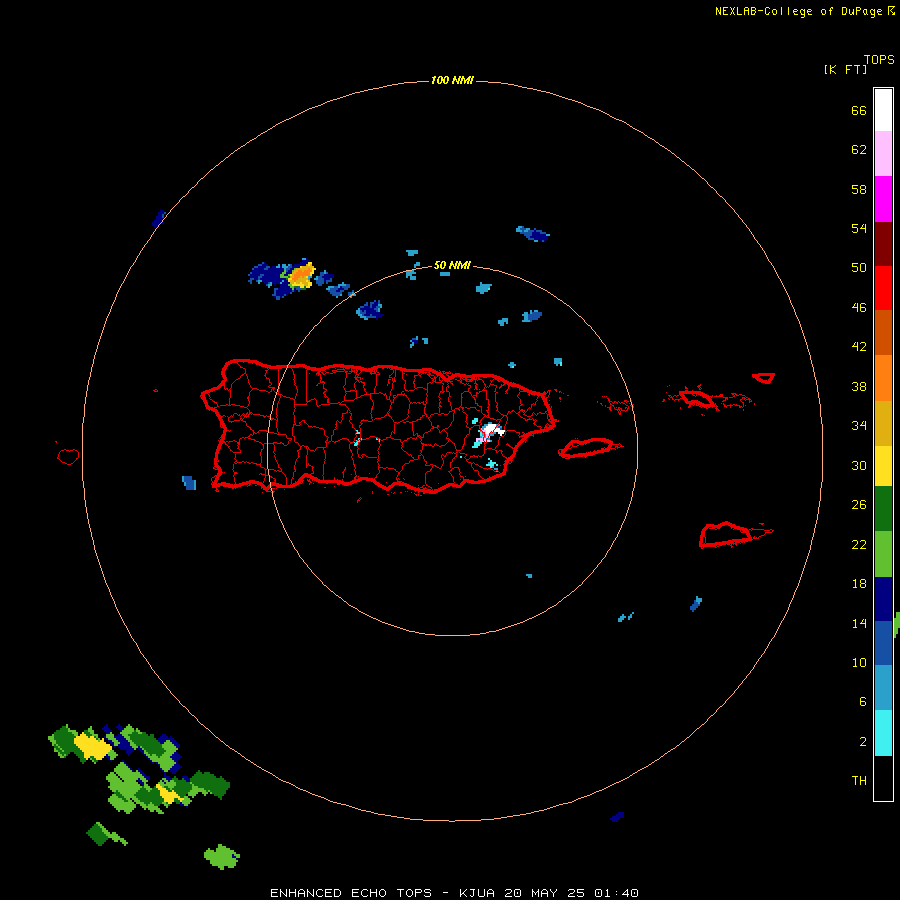This screenshot has width=900, height=900.
Task: Click the "KJUA" radar site identifier
Action: [x=477, y=893]
